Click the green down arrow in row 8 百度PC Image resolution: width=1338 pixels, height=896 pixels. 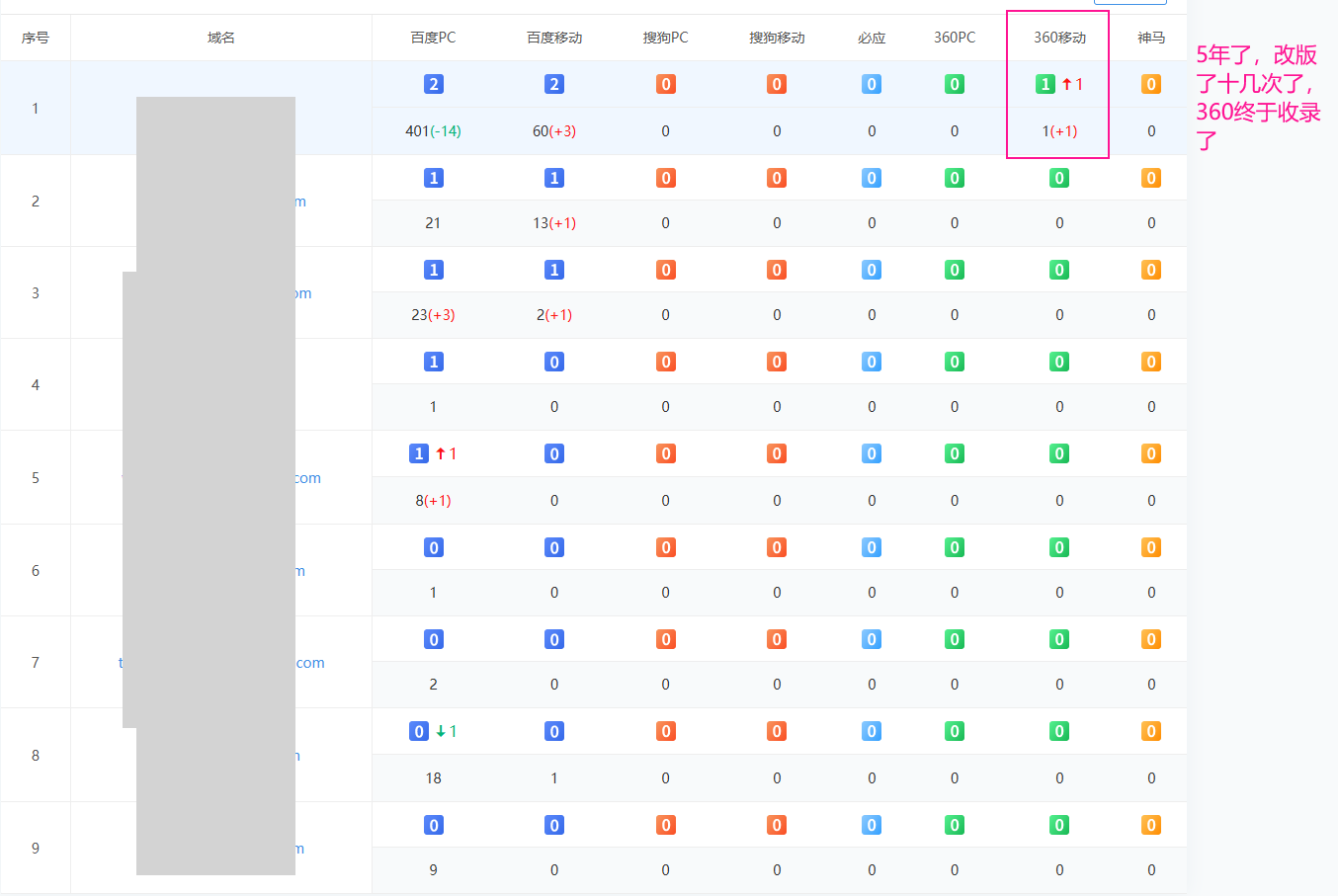(x=441, y=731)
